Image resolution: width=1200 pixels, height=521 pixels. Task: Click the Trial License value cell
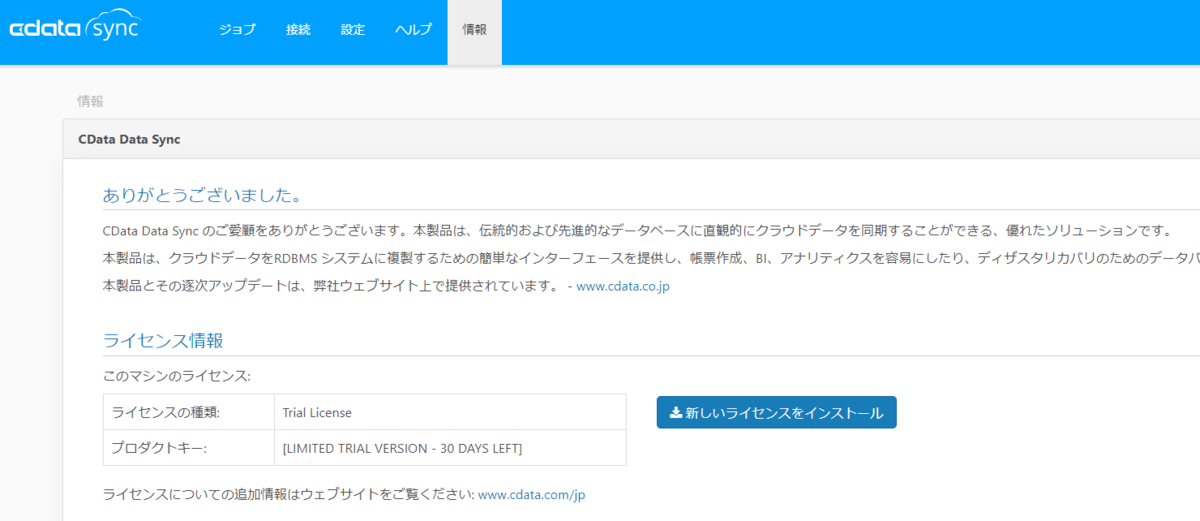point(450,412)
